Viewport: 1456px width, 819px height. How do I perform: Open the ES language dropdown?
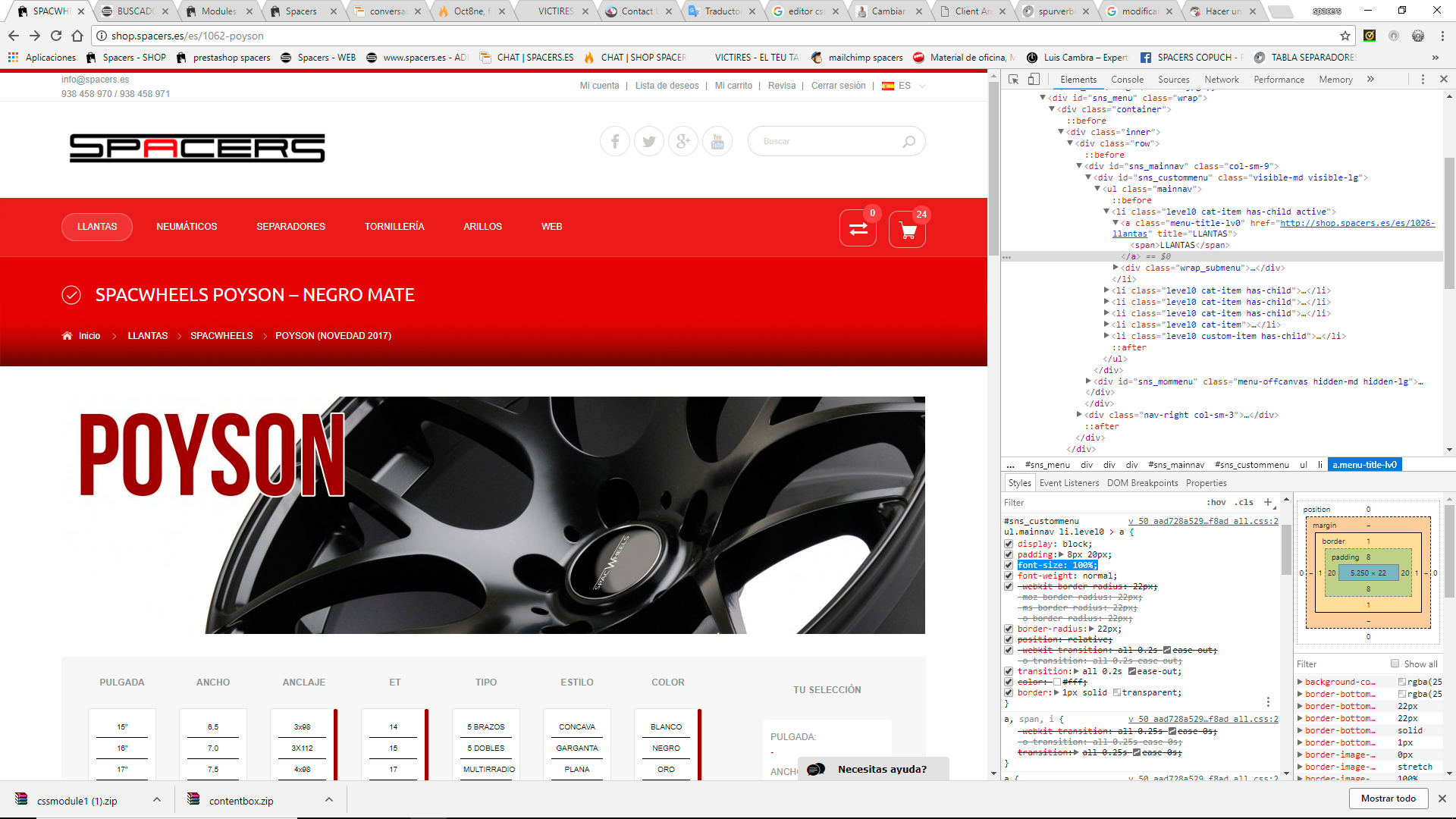pos(904,86)
